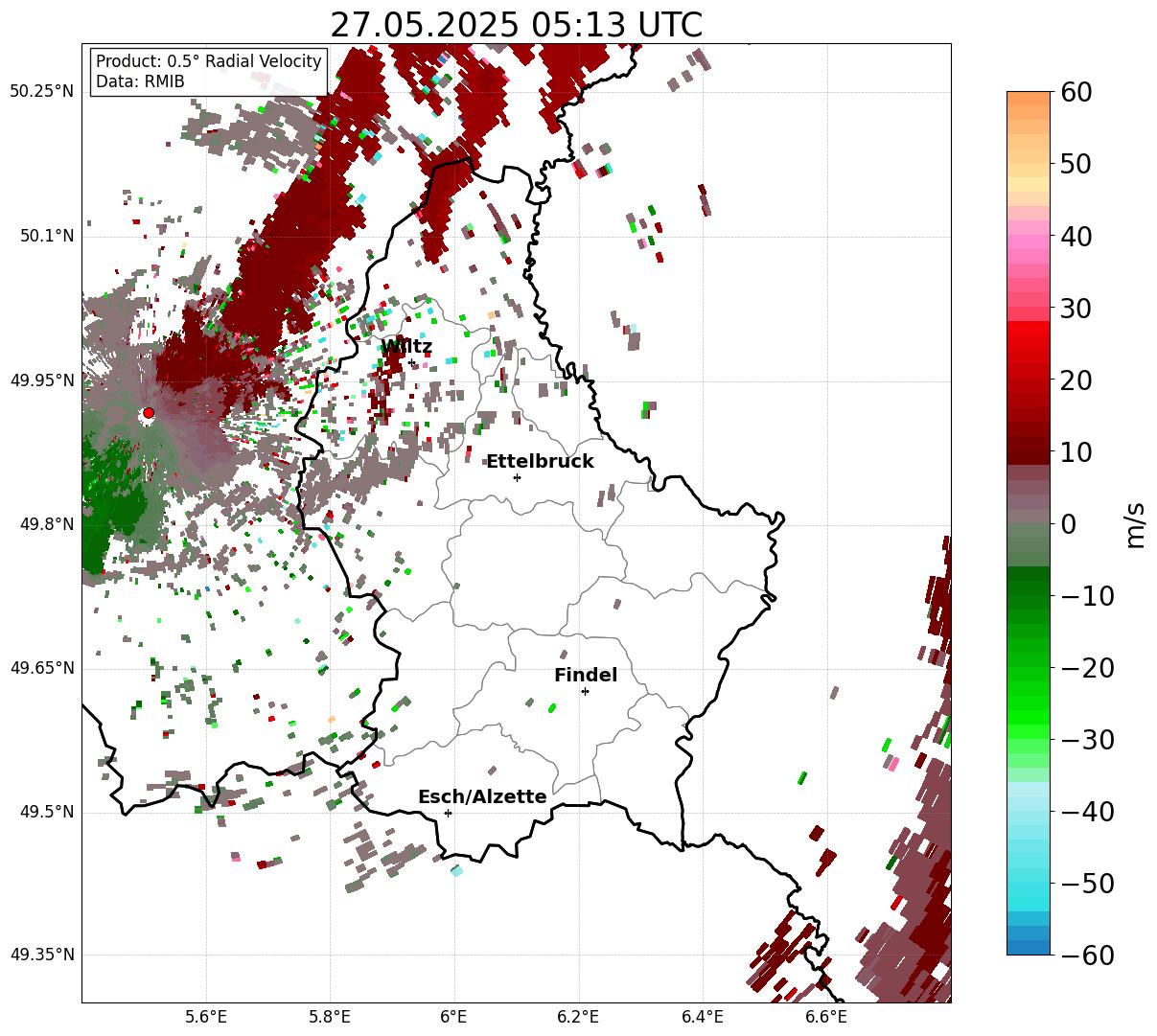Click the 49.65°N latitude label

(42, 668)
